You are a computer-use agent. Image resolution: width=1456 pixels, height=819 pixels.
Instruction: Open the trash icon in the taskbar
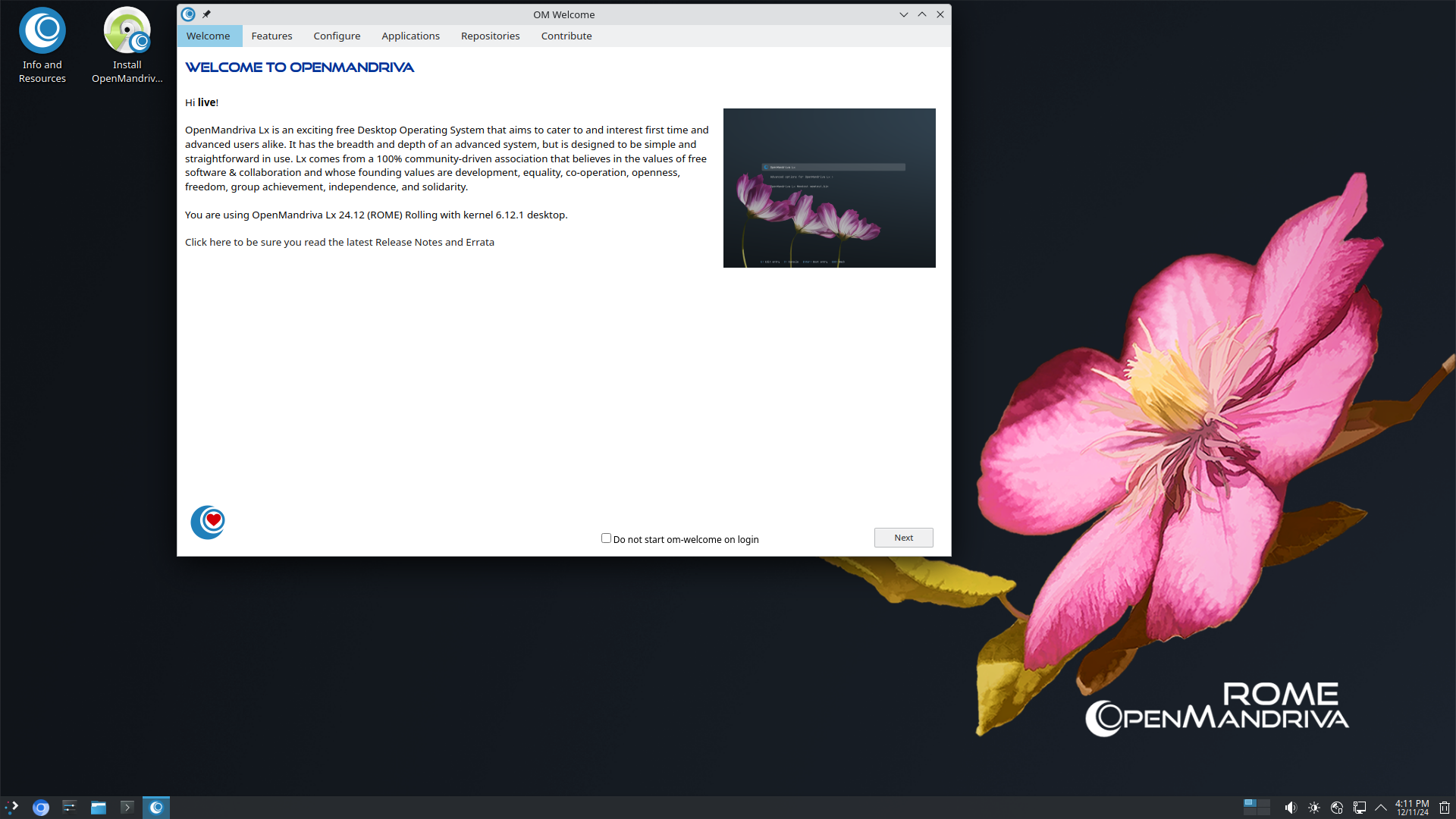tap(1445, 808)
